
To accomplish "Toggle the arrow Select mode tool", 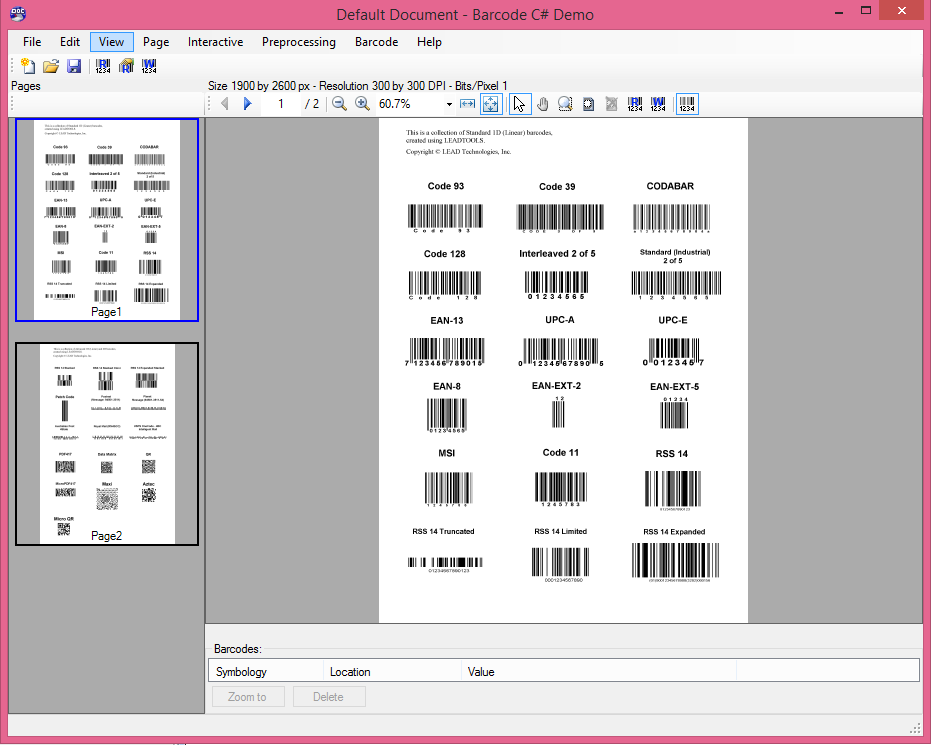I will point(519,104).
